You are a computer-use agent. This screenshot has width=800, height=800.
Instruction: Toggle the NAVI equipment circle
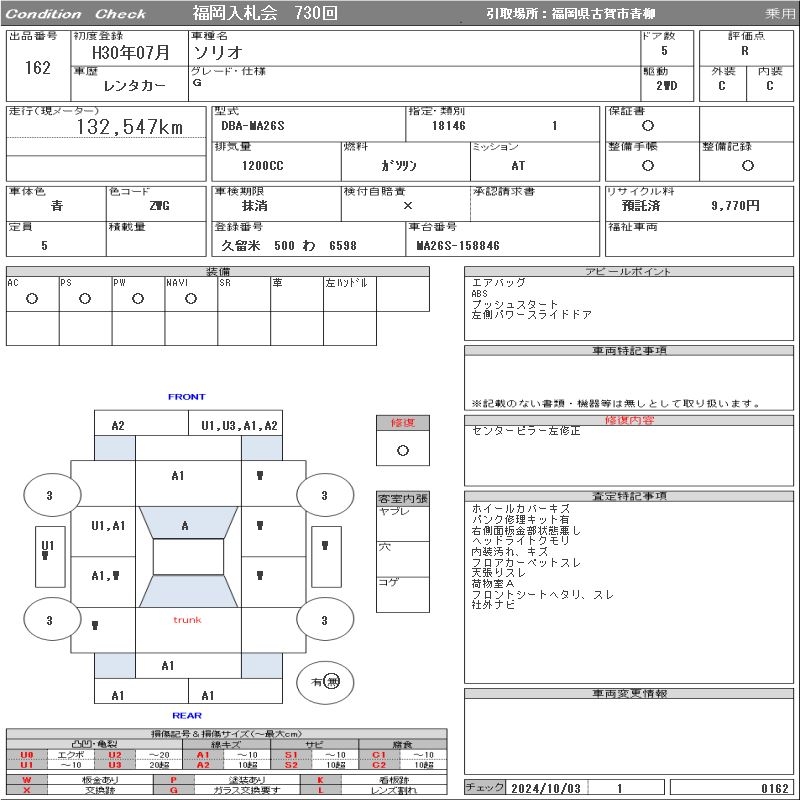tap(190, 298)
